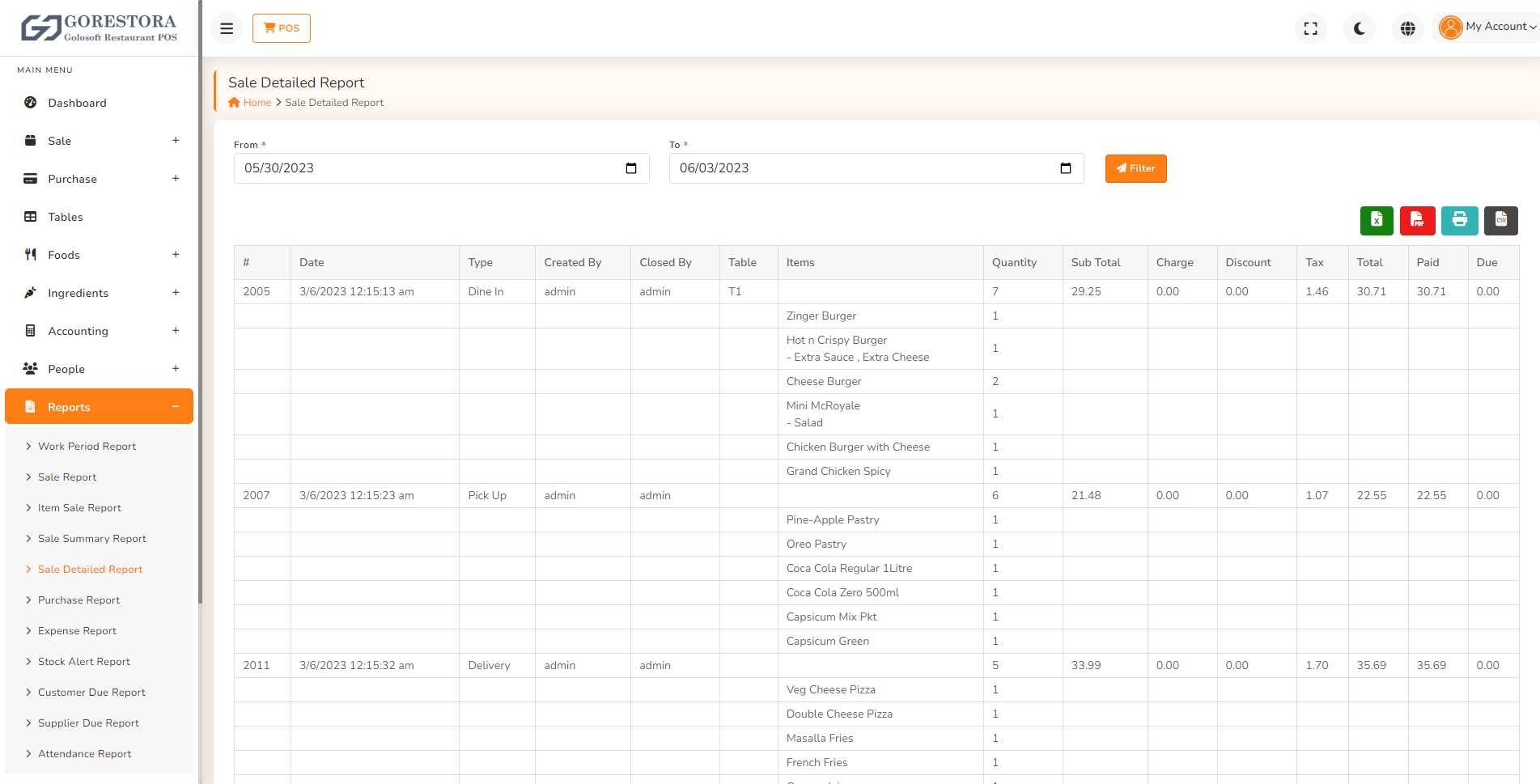Print the Sale Detailed Report
This screenshot has height=784, width=1540.
pos(1459,220)
